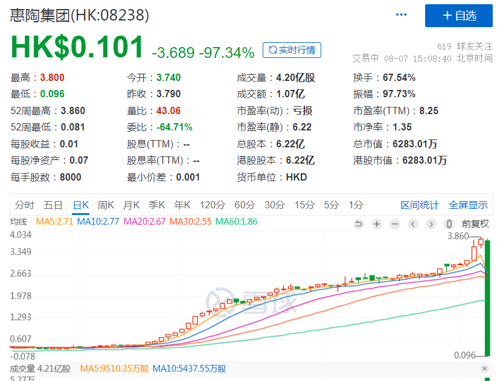Zoom out chart with minus icon
The image size is (500, 381).
click(395, 224)
